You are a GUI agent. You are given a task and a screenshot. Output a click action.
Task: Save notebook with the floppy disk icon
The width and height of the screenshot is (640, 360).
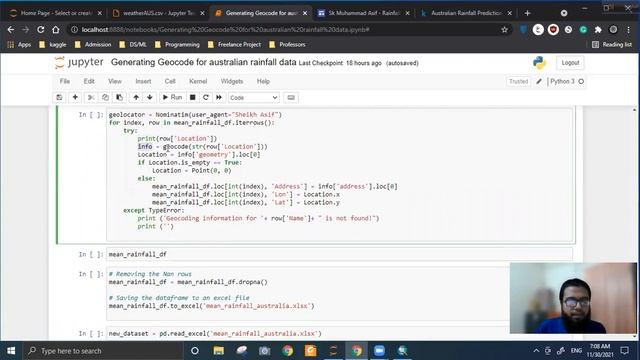[59, 98]
